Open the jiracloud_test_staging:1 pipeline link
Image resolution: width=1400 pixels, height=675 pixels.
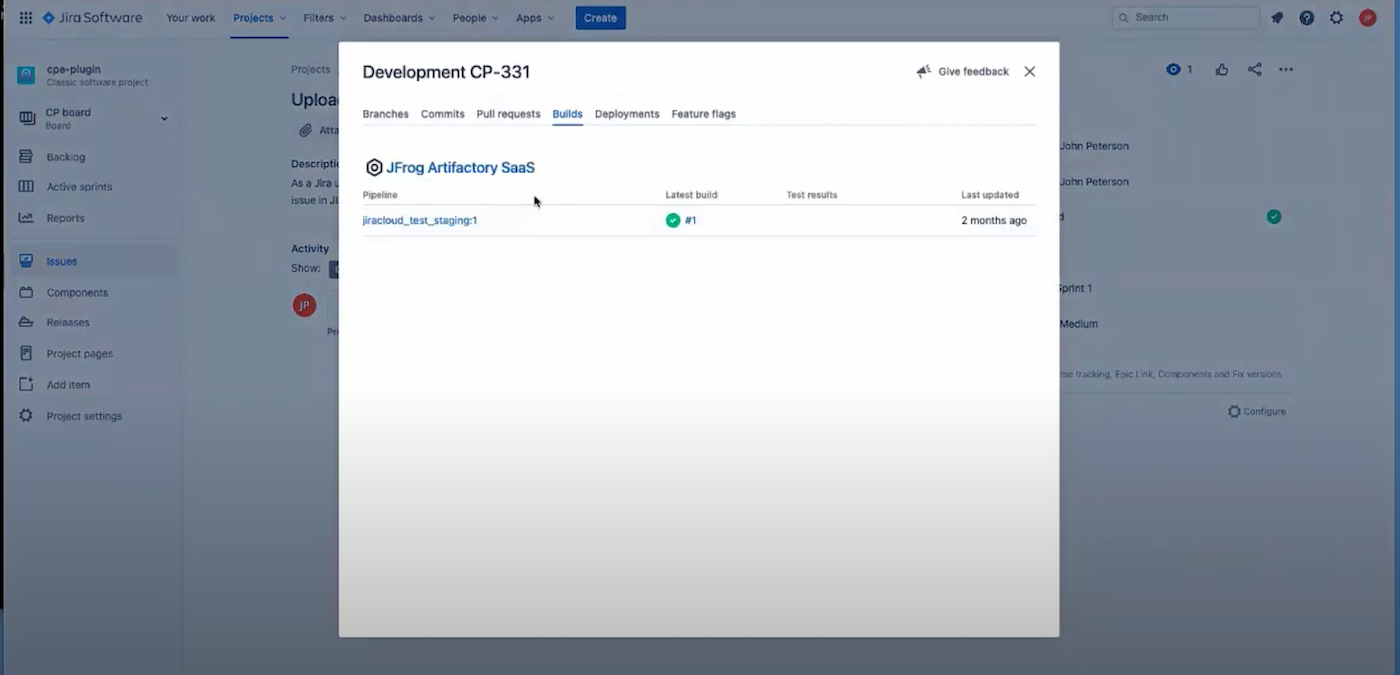pos(419,220)
